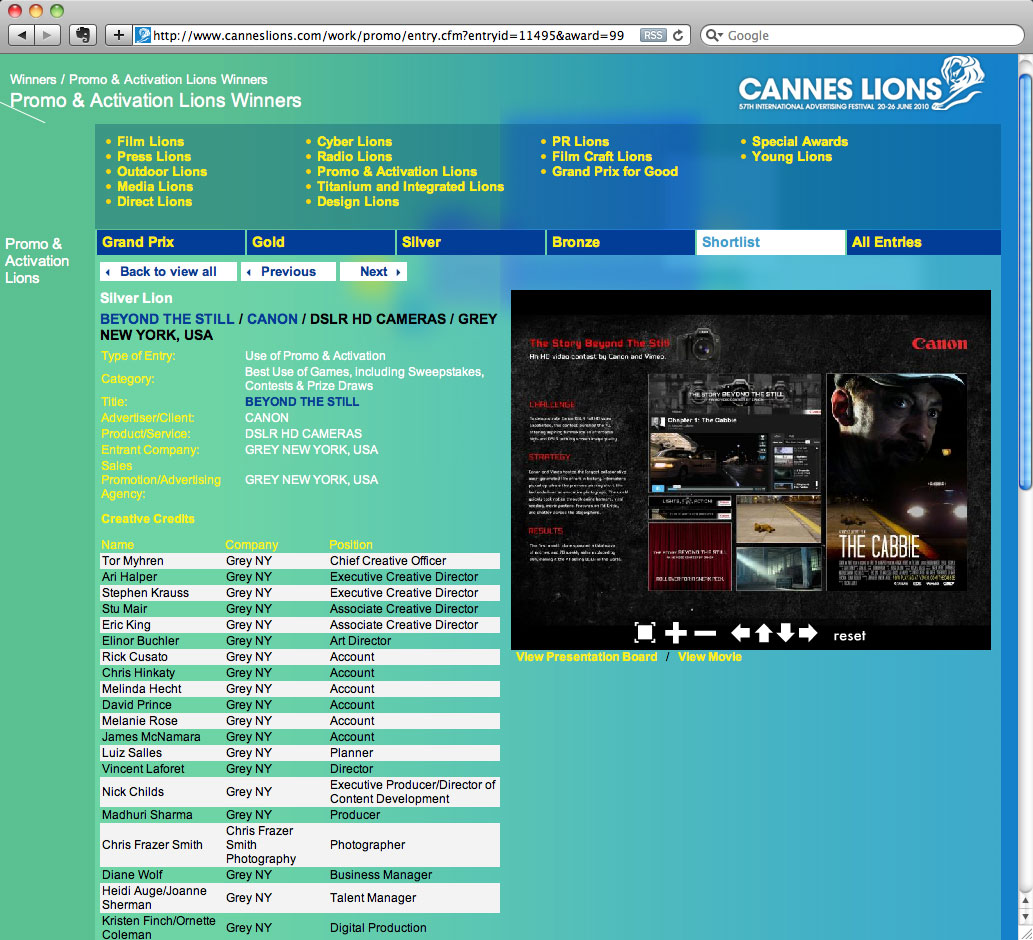Screen dimensions: 1033x940
Task: Reload the page with the refresh icon
Action: (x=679, y=35)
